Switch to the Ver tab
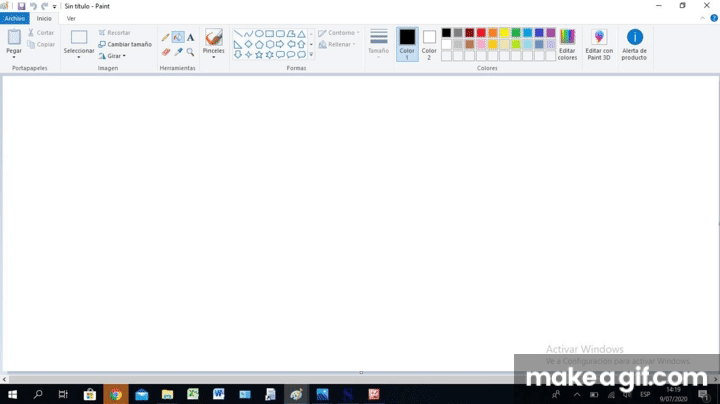Viewport: 720px width, 404px height. click(x=71, y=18)
